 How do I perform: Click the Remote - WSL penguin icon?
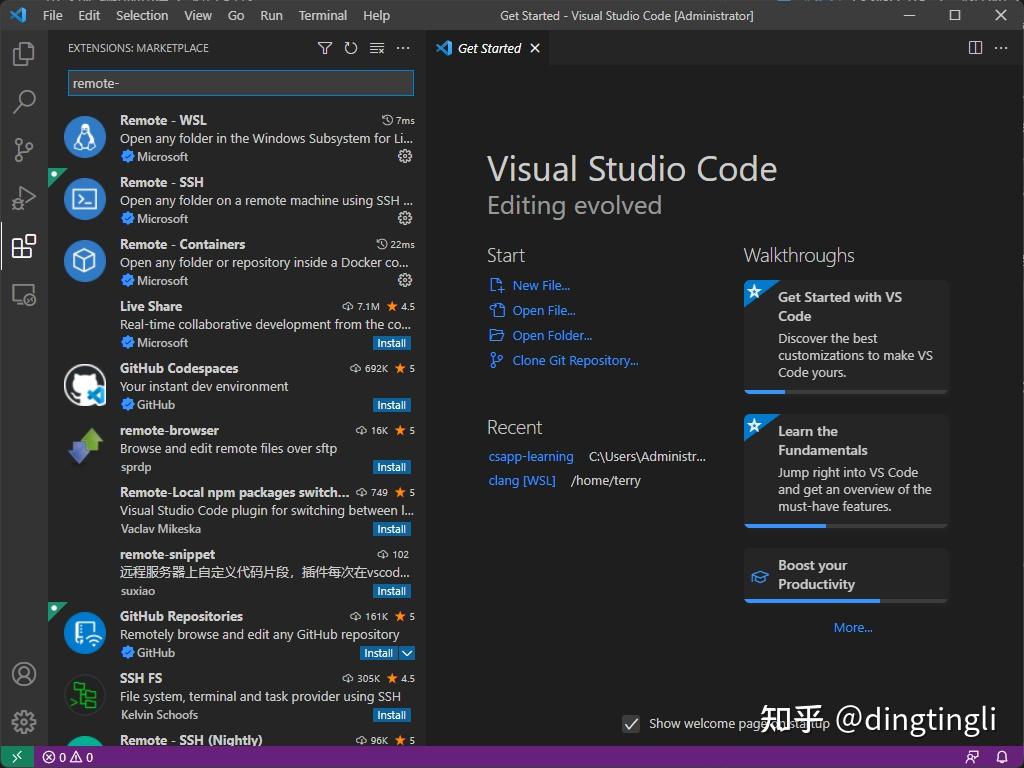pos(85,137)
